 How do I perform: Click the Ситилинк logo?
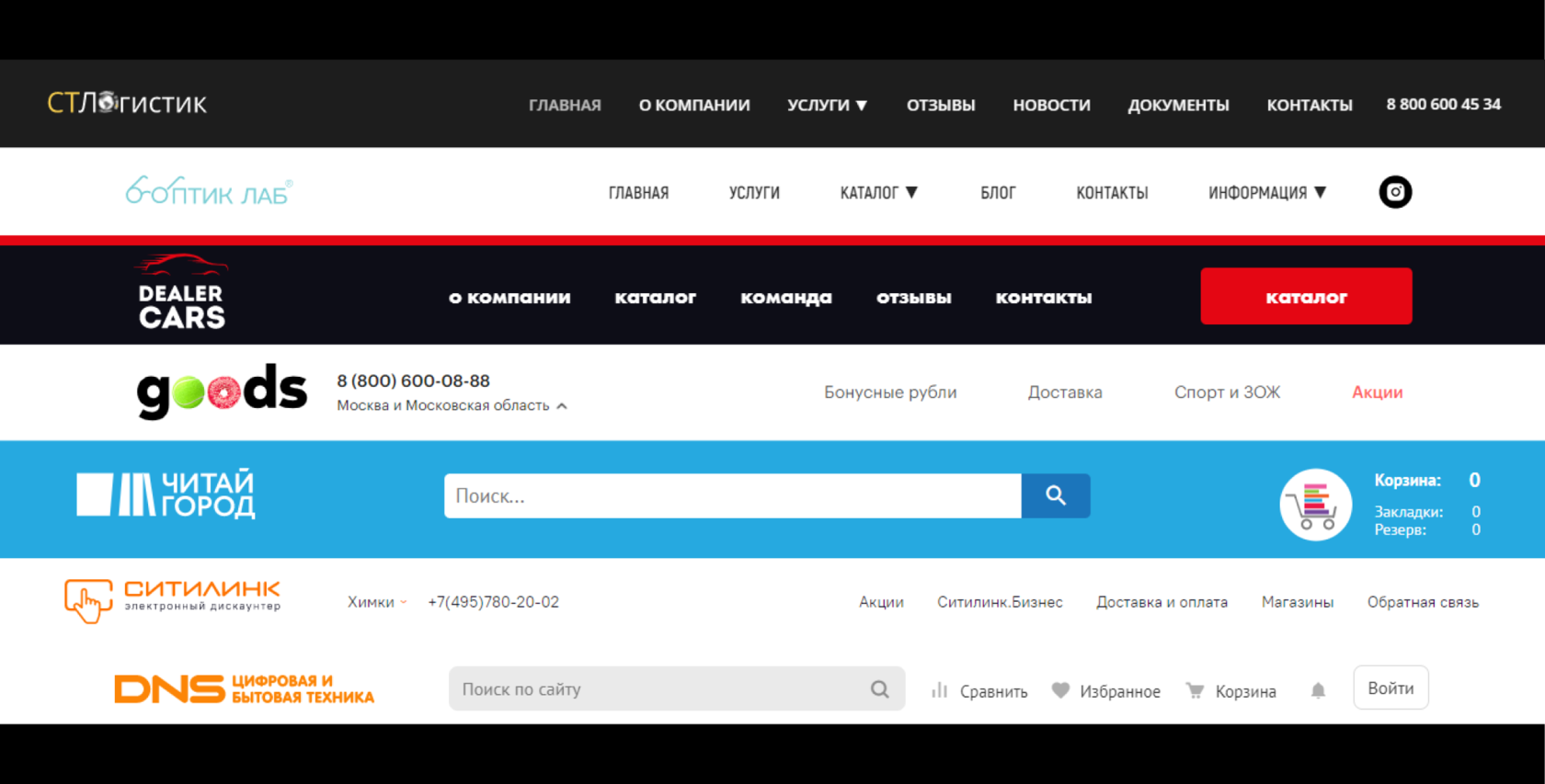point(172,601)
